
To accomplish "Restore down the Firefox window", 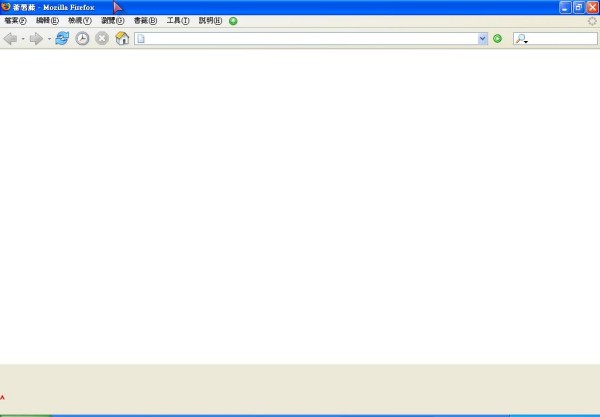I will point(579,7).
